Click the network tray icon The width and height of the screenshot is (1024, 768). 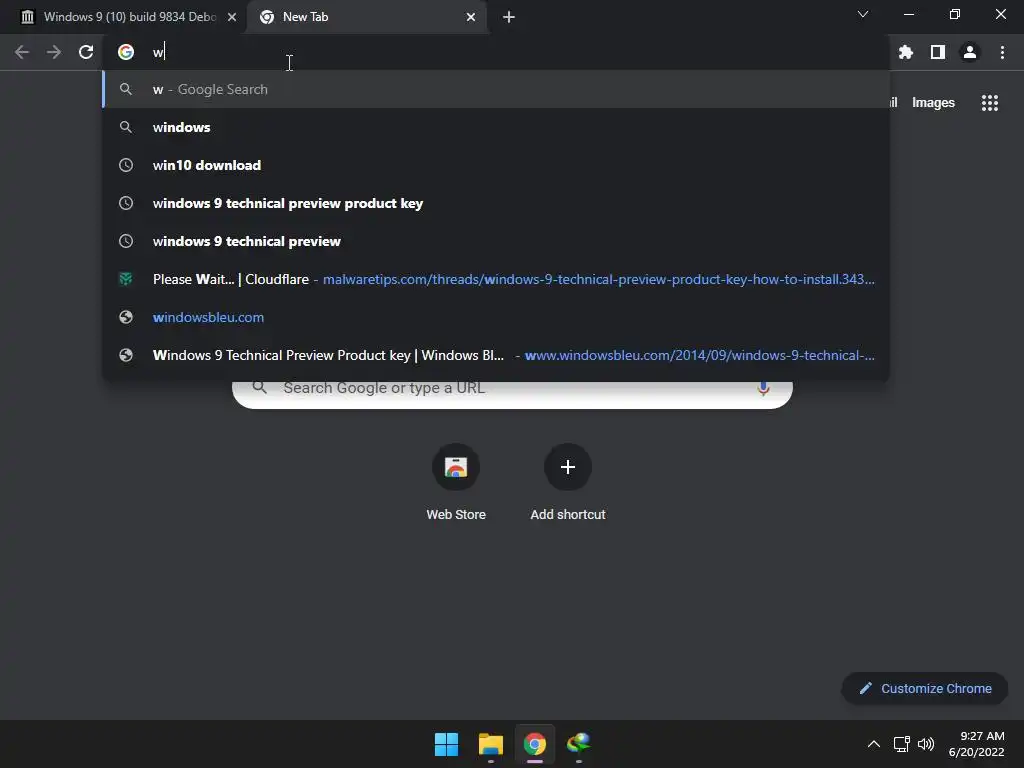tap(902, 744)
